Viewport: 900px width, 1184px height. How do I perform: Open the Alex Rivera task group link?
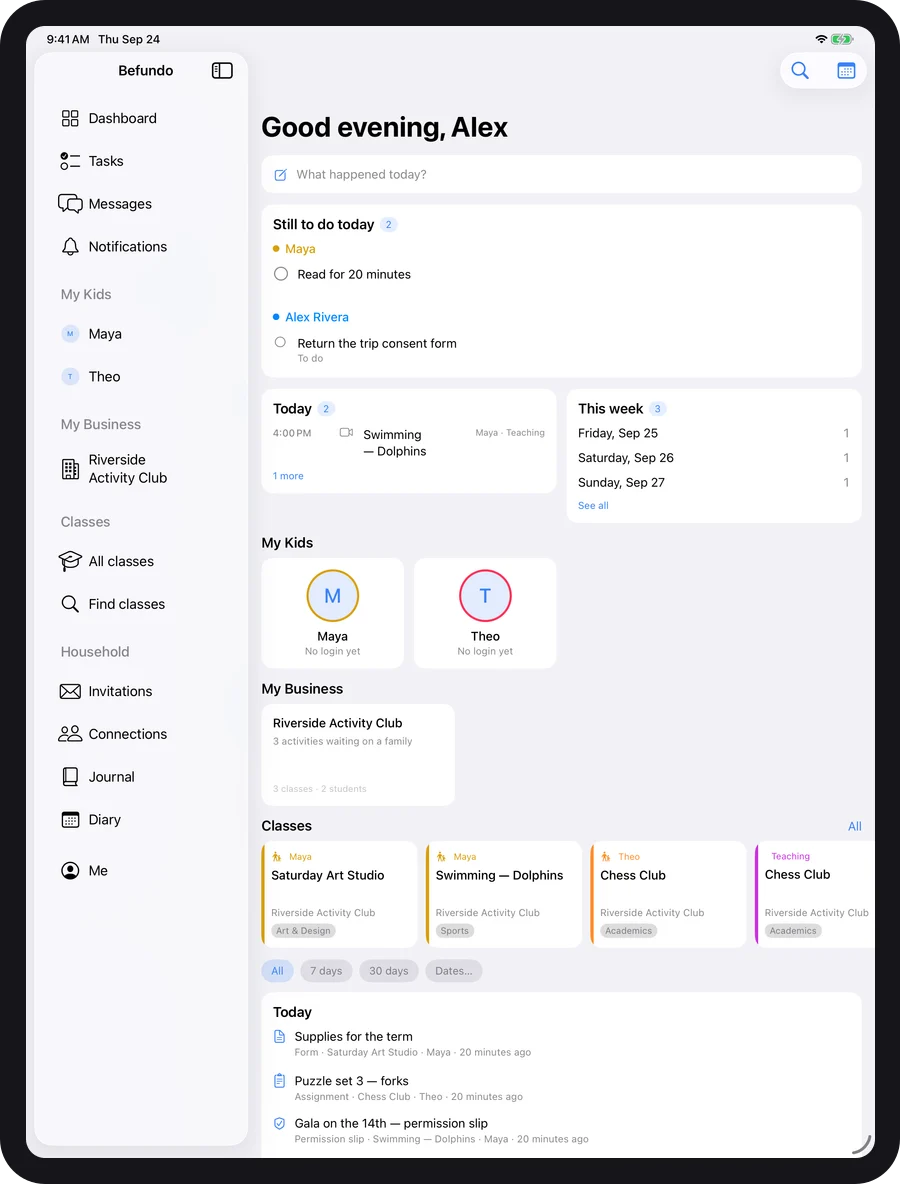317,317
